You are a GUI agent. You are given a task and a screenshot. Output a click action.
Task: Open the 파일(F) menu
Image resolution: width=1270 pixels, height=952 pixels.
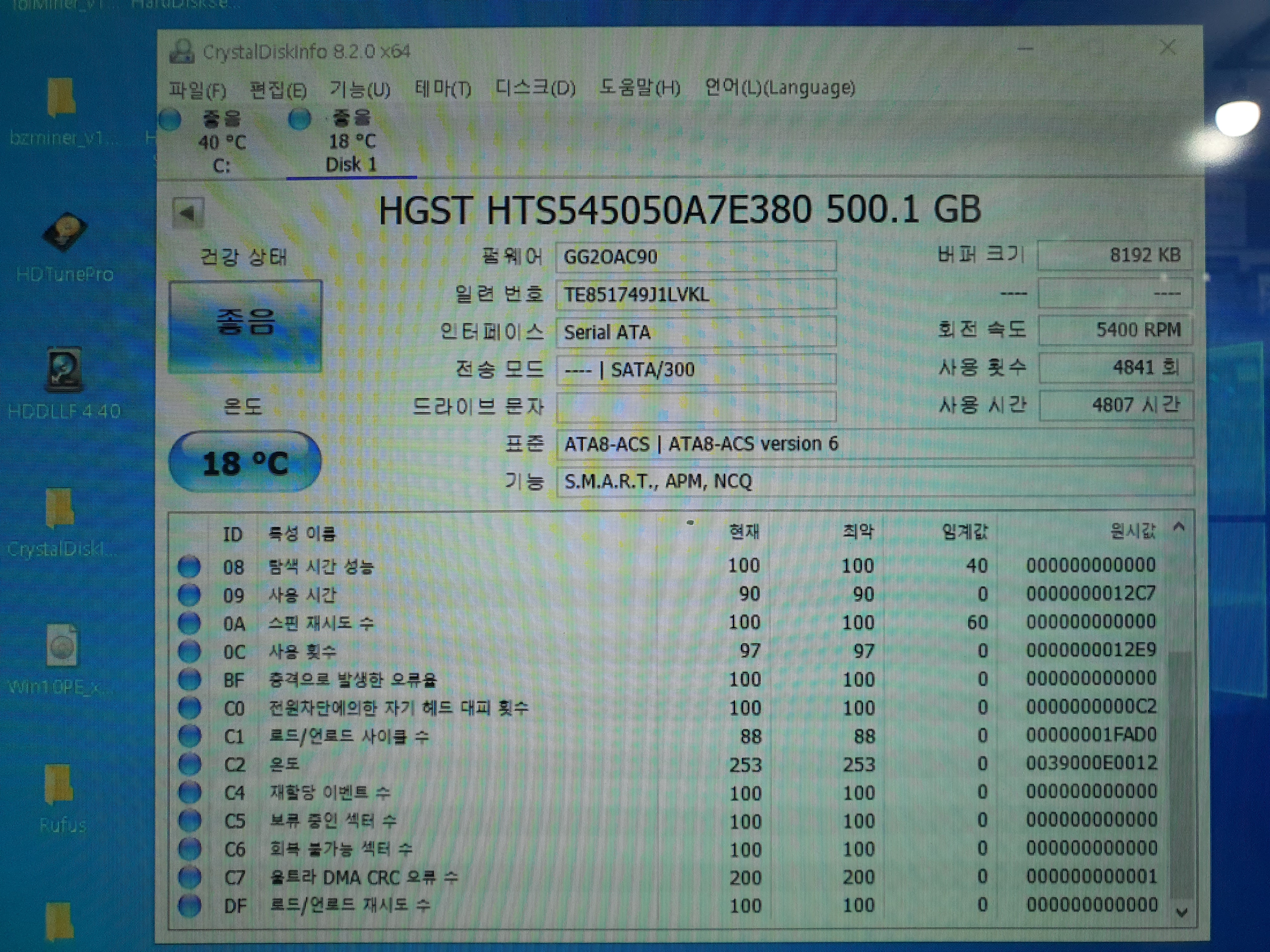197,90
